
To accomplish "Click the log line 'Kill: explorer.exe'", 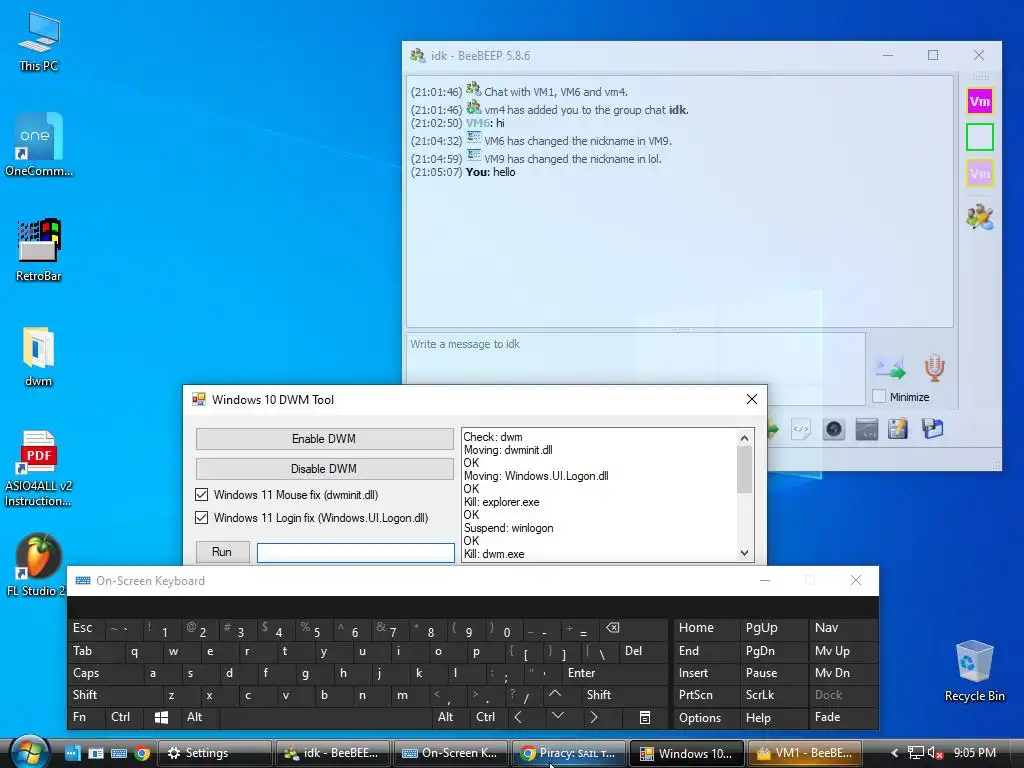I will [502, 502].
